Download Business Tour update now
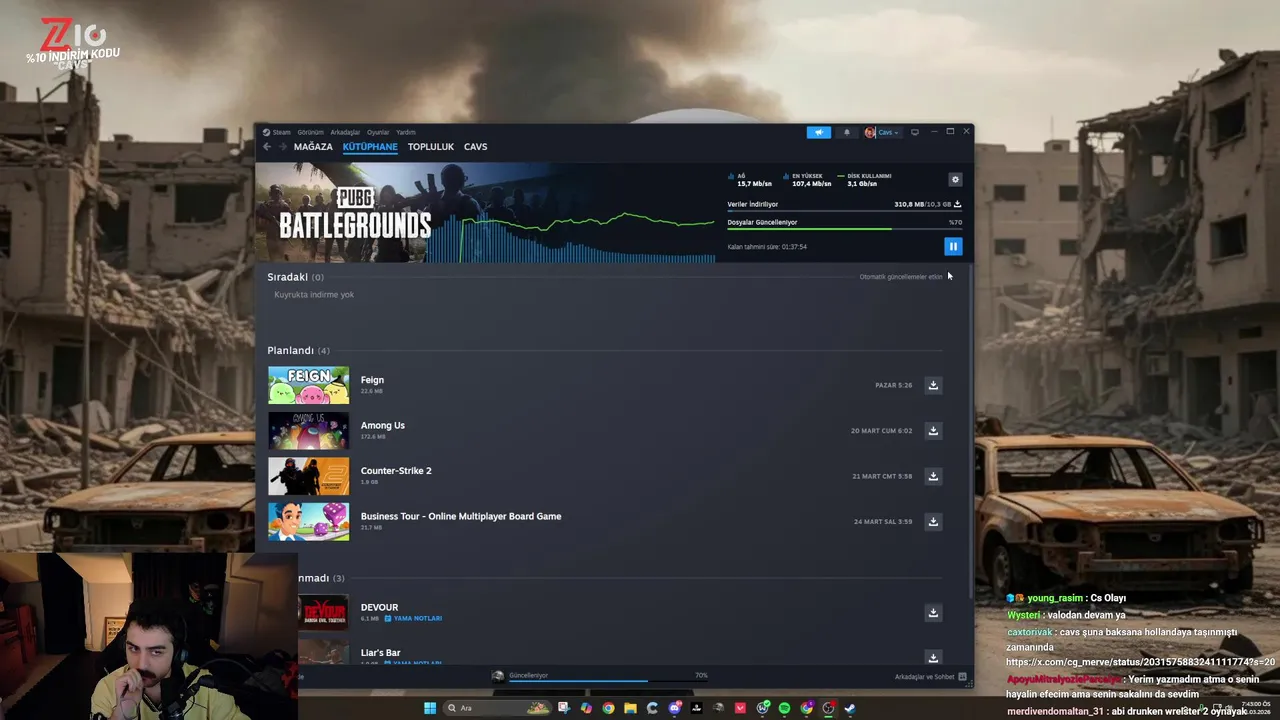1280x720 pixels. click(x=933, y=521)
